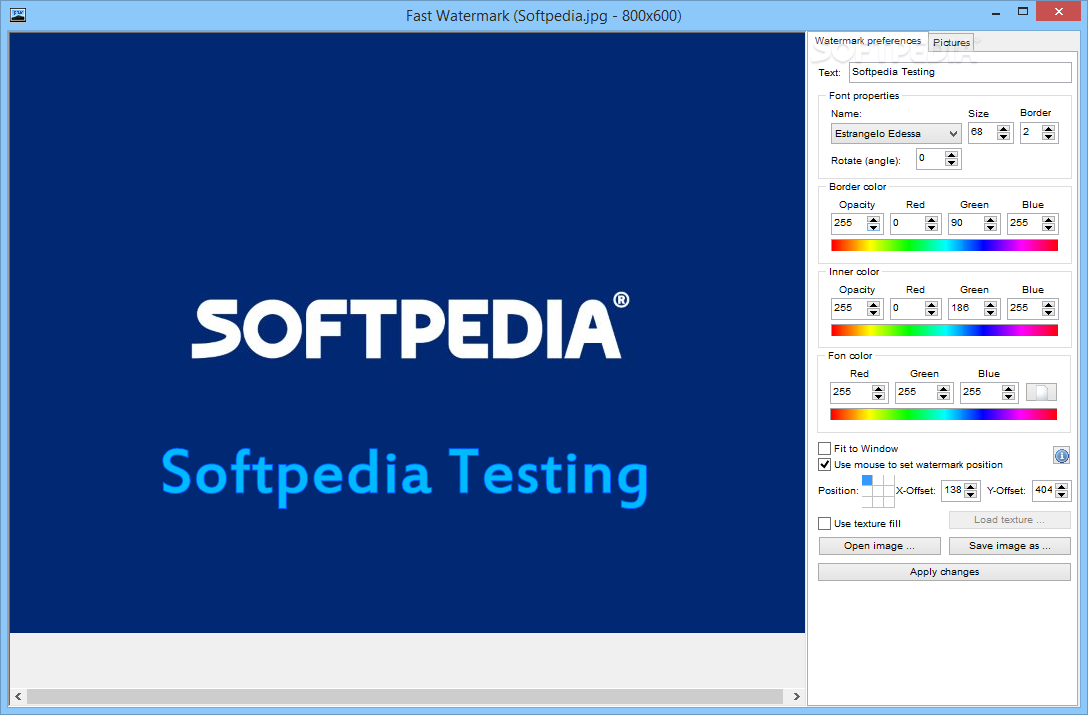Decrease font Size with down arrow
This screenshot has height=715, width=1088.
[x=1003, y=137]
